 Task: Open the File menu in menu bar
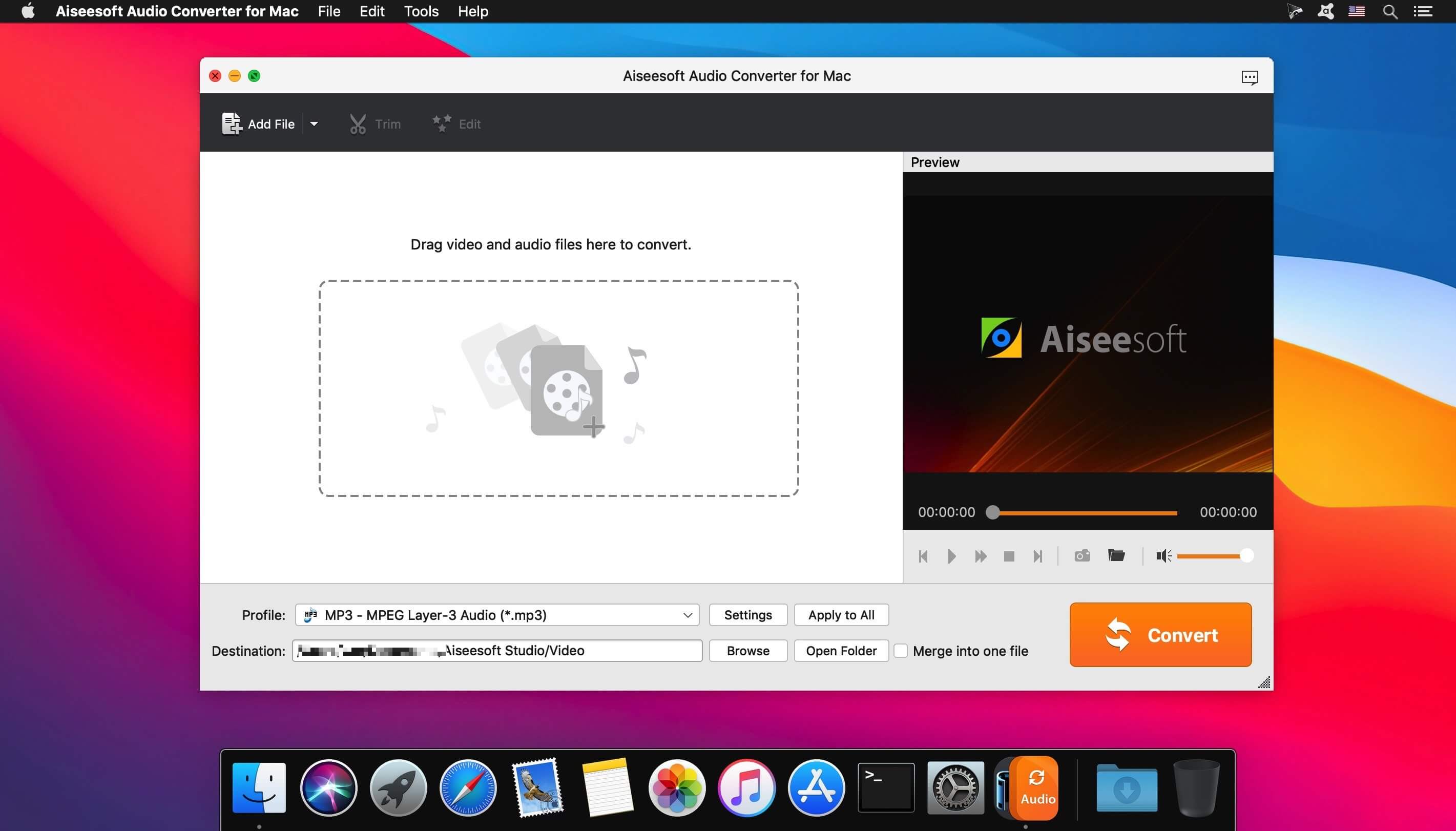pos(328,11)
